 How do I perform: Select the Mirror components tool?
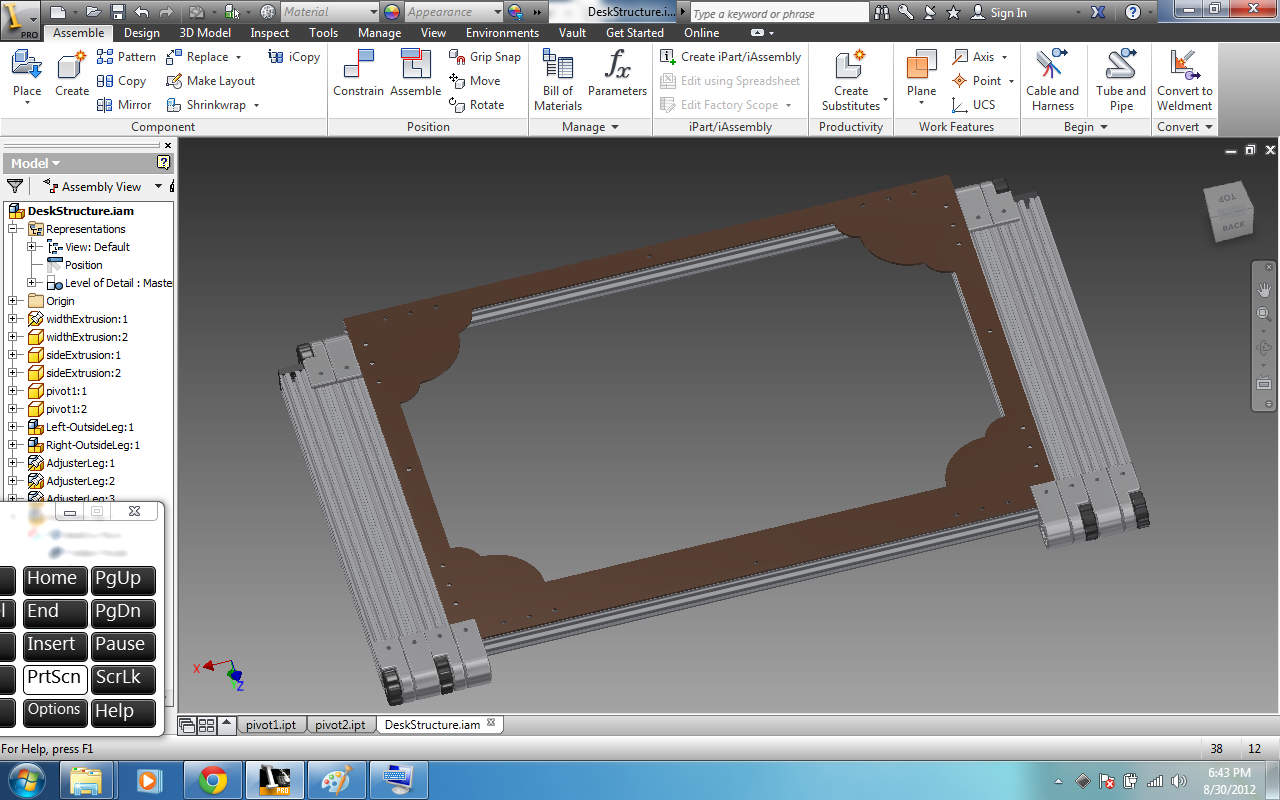click(124, 105)
